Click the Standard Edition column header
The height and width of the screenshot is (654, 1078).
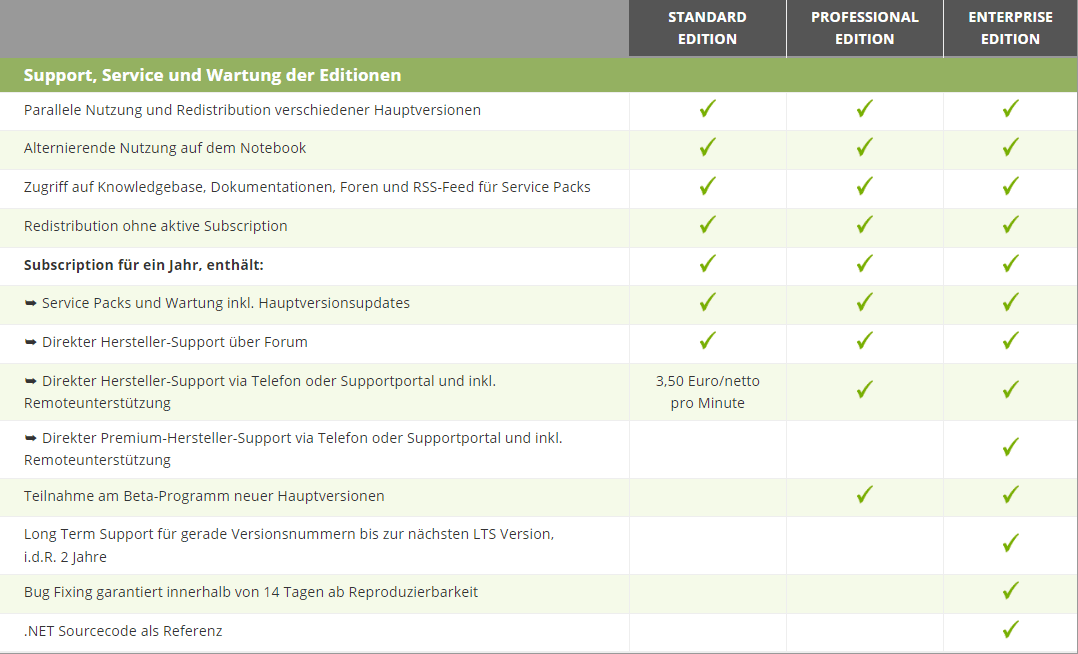click(707, 28)
